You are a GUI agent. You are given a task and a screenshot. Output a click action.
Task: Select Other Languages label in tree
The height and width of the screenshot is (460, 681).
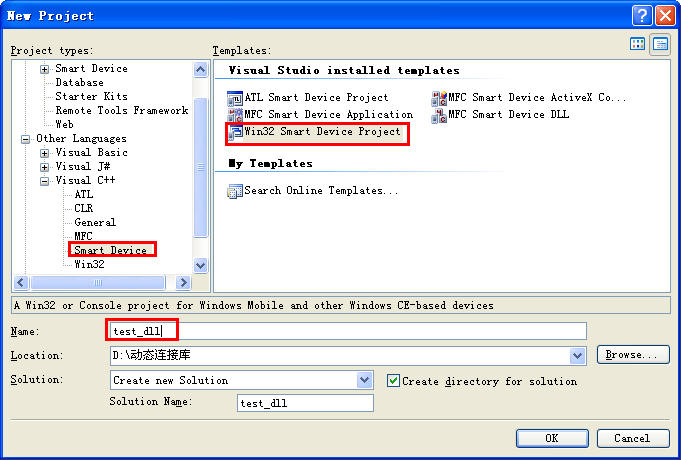(x=81, y=139)
